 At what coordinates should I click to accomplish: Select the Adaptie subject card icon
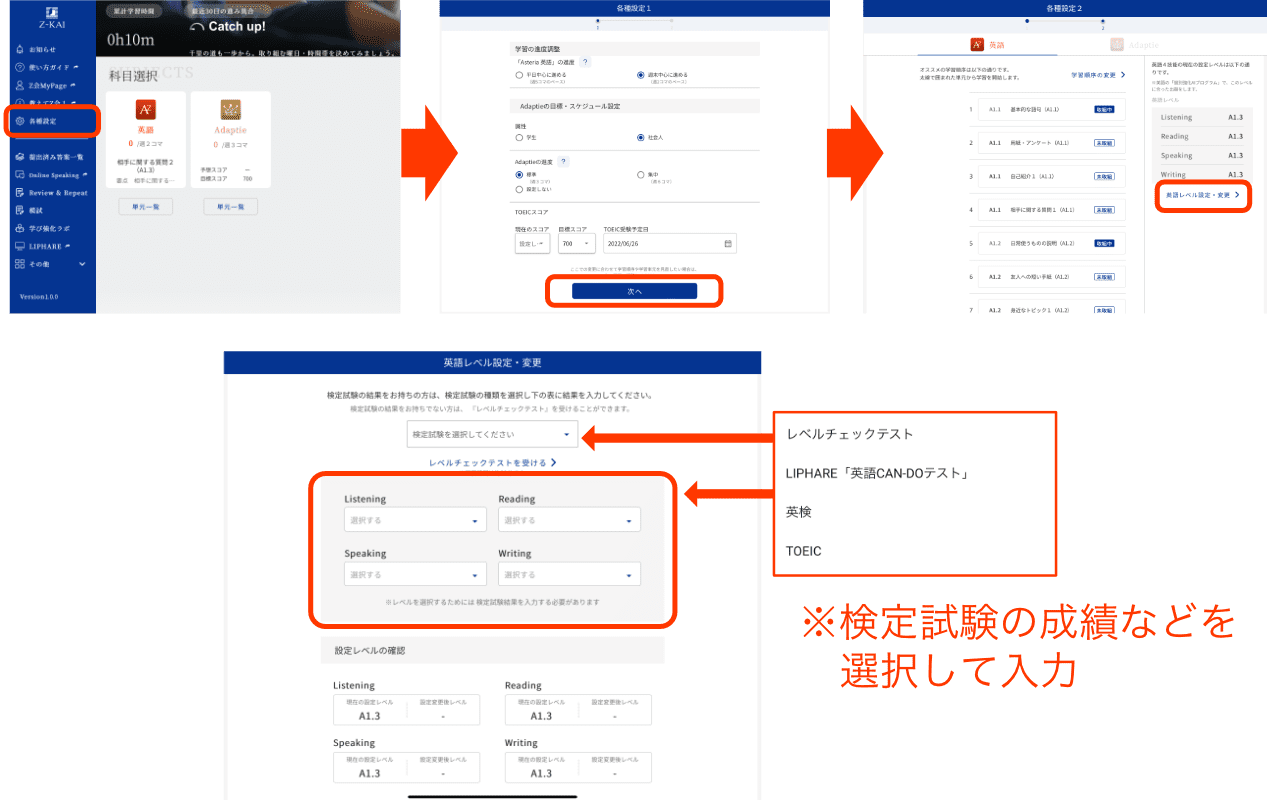tap(230, 110)
